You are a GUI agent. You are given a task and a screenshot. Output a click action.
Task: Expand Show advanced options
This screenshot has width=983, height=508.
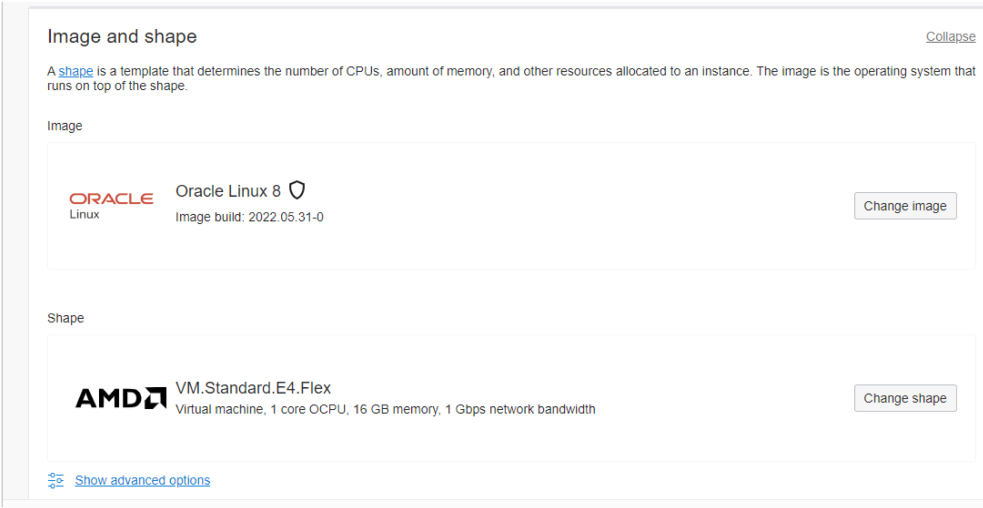tap(142, 481)
